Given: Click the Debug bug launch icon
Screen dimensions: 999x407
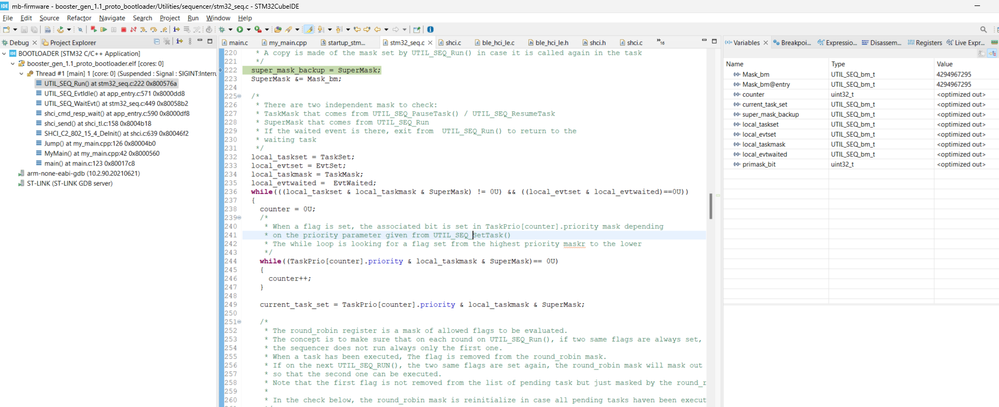Looking at the screenshot, I should [x=221, y=29].
